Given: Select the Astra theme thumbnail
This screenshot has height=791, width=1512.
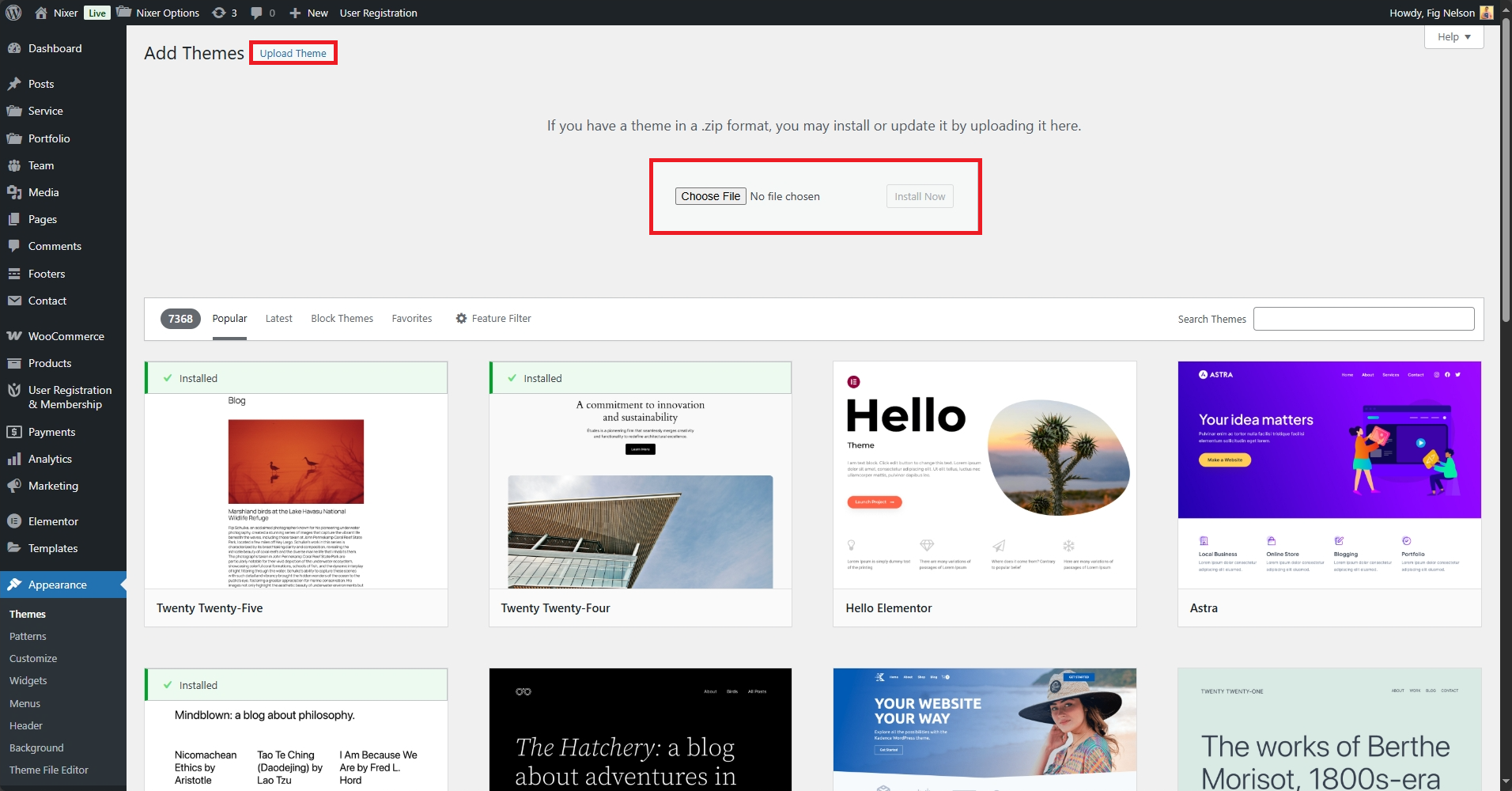Looking at the screenshot, I should (x=1329, y=475).
